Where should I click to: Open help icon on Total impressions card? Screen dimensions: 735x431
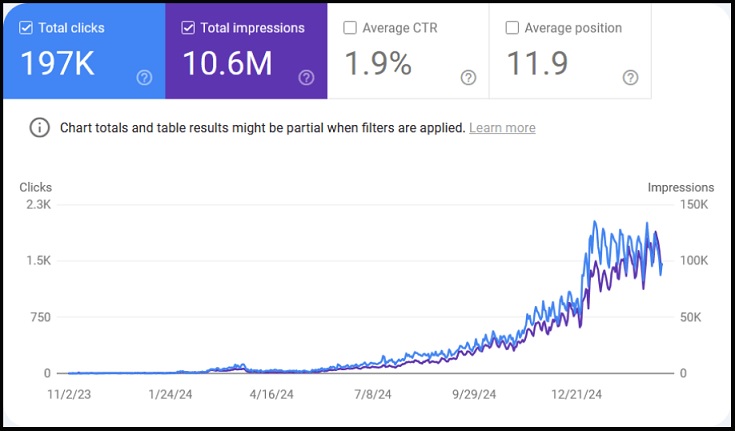point(306,77)
